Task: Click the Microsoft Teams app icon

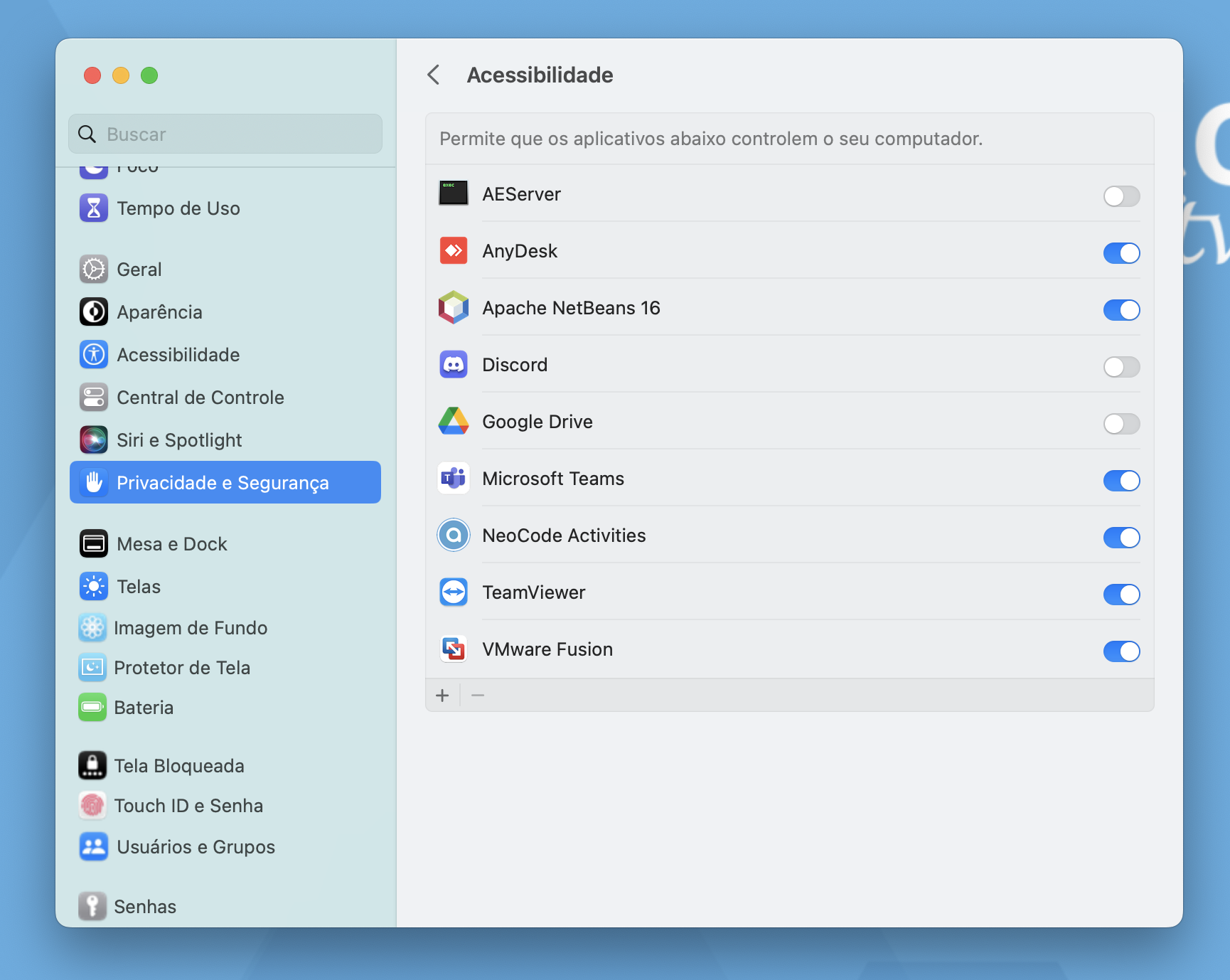Action: coord(454,478)
